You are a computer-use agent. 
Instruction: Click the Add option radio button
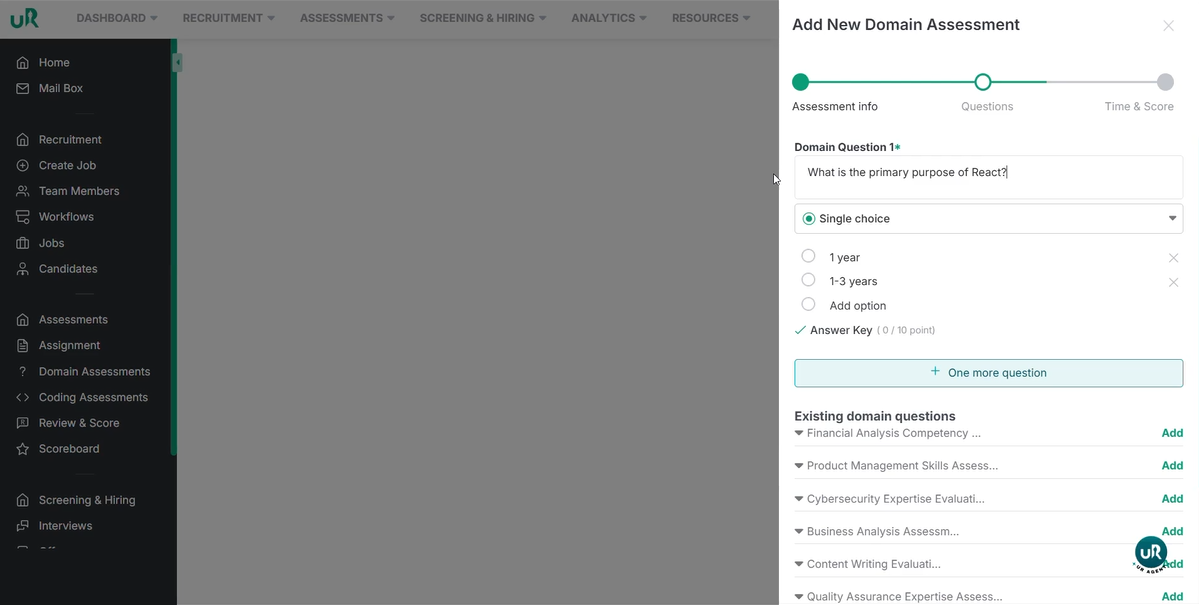tap(808, 304)
